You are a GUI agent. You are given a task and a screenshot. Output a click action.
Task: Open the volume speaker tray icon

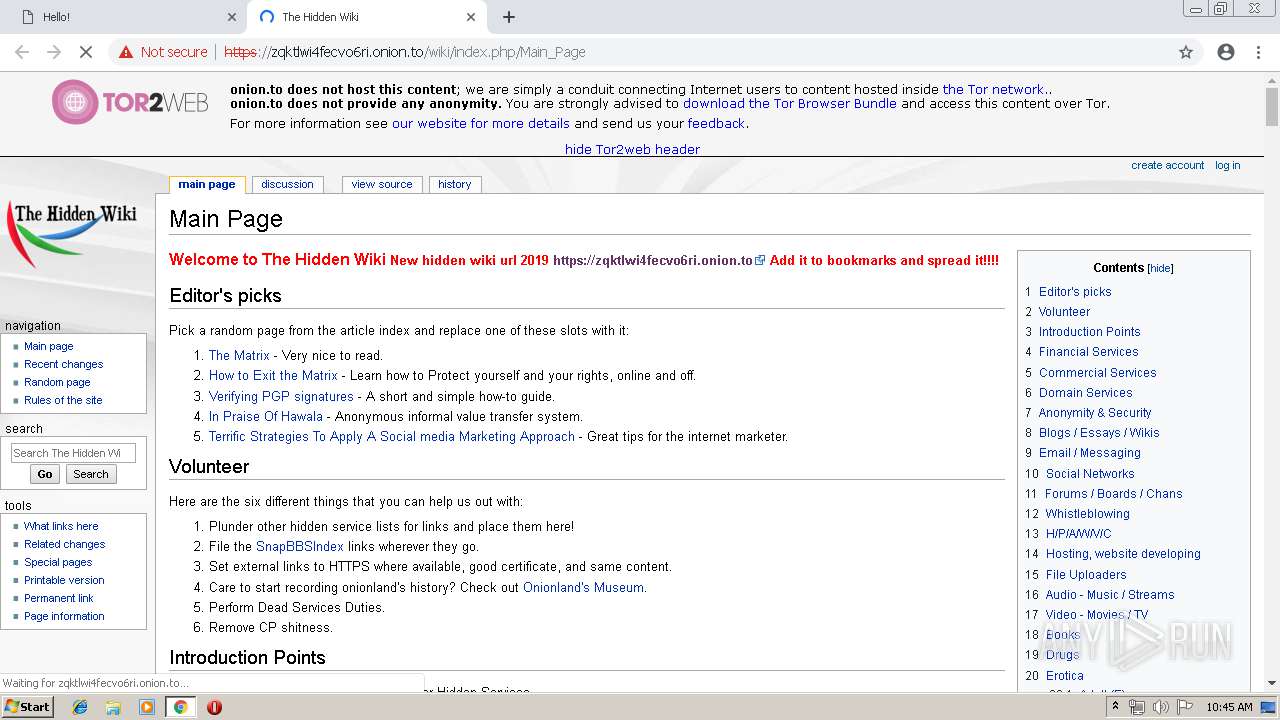[x=1160, y=707]
